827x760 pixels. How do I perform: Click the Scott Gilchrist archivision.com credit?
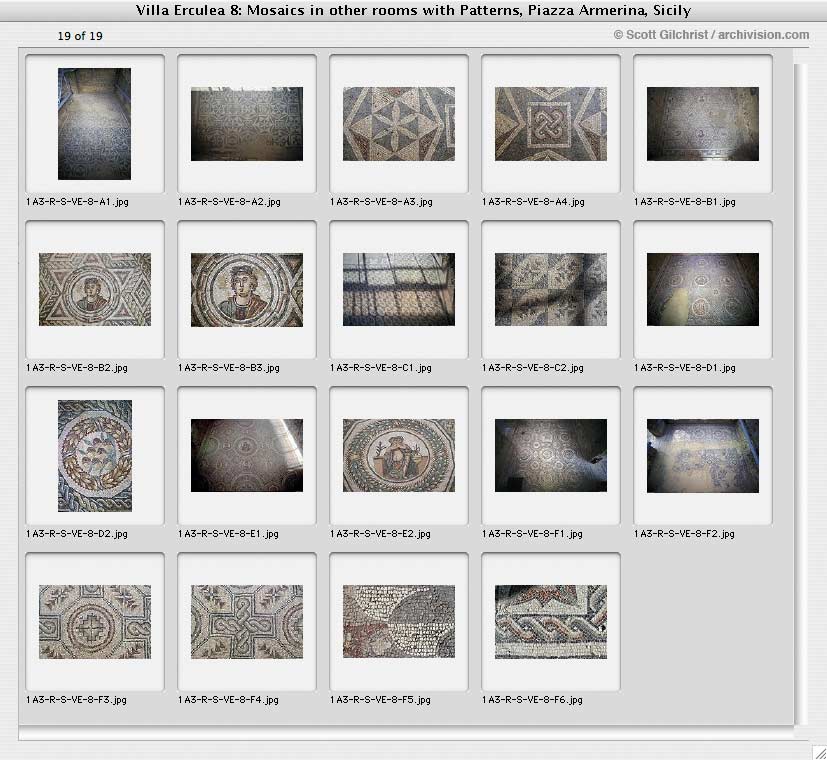point(711,35)
